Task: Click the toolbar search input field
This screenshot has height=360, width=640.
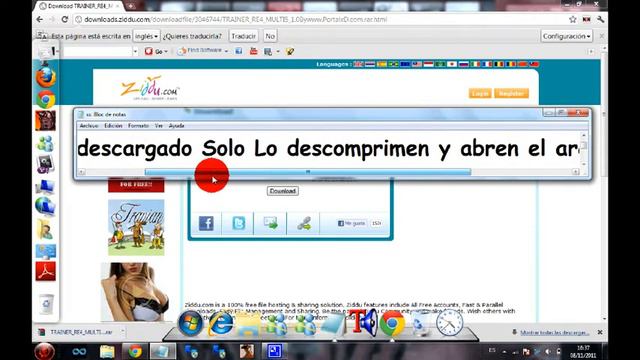Action: click(97, 51)
